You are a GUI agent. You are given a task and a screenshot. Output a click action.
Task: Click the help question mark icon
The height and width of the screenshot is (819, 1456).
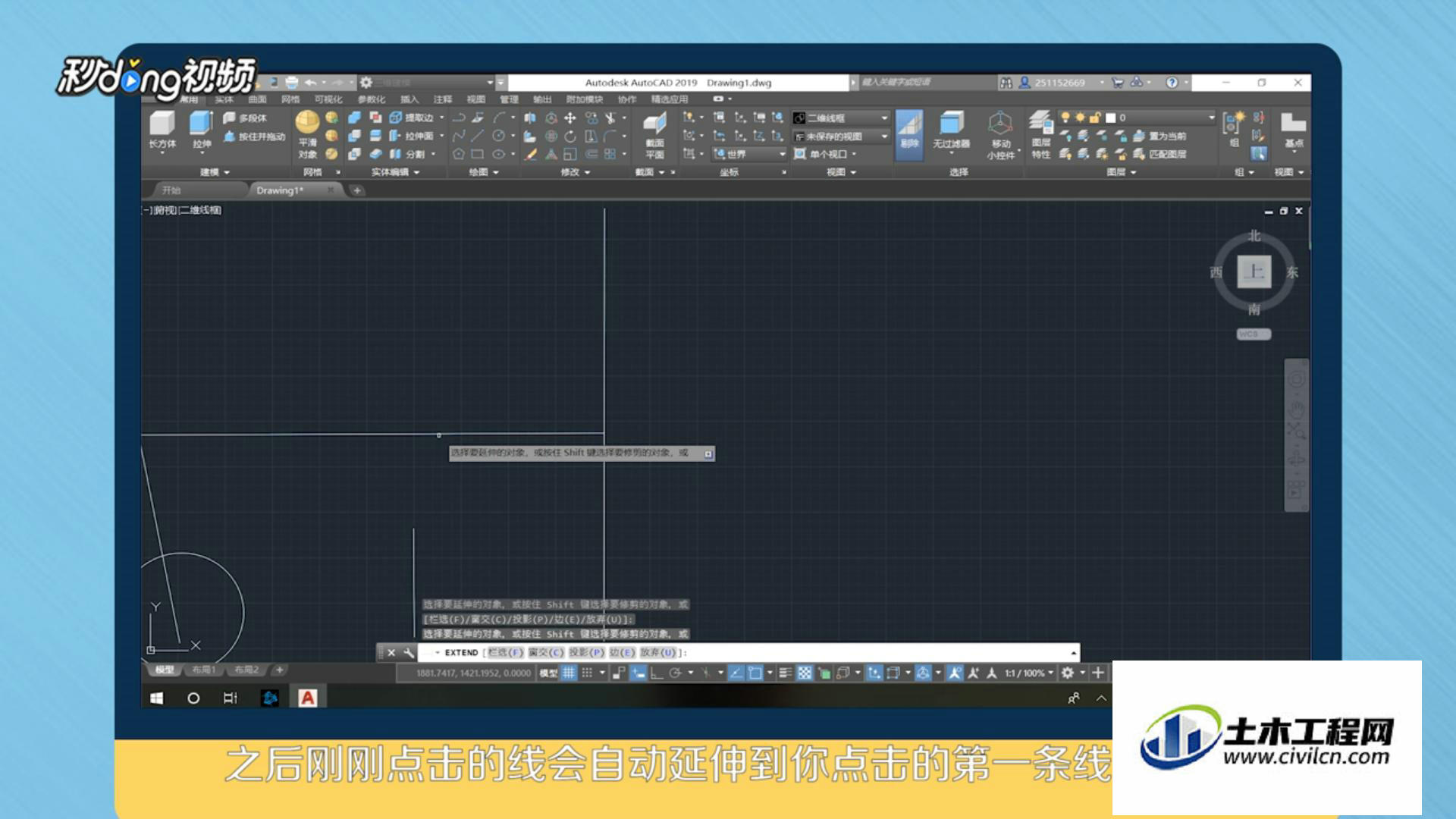(1172, 82)
